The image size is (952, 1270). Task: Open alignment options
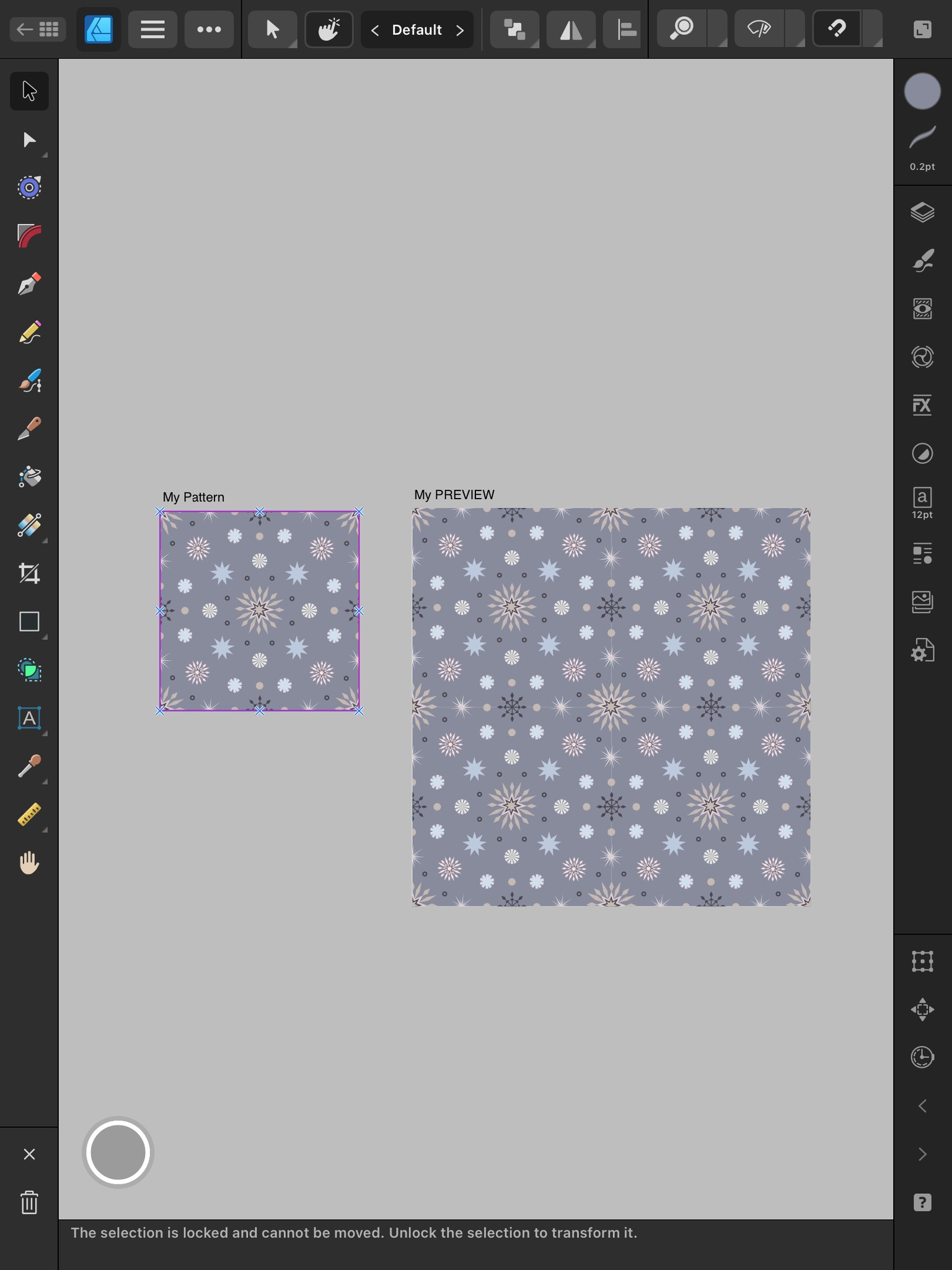[x=622, y=29]
